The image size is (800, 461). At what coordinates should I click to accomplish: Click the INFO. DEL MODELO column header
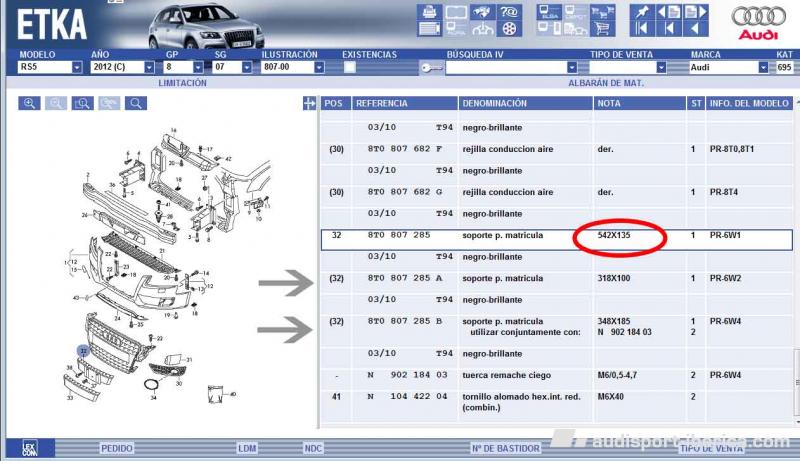[x=749, y=103]
